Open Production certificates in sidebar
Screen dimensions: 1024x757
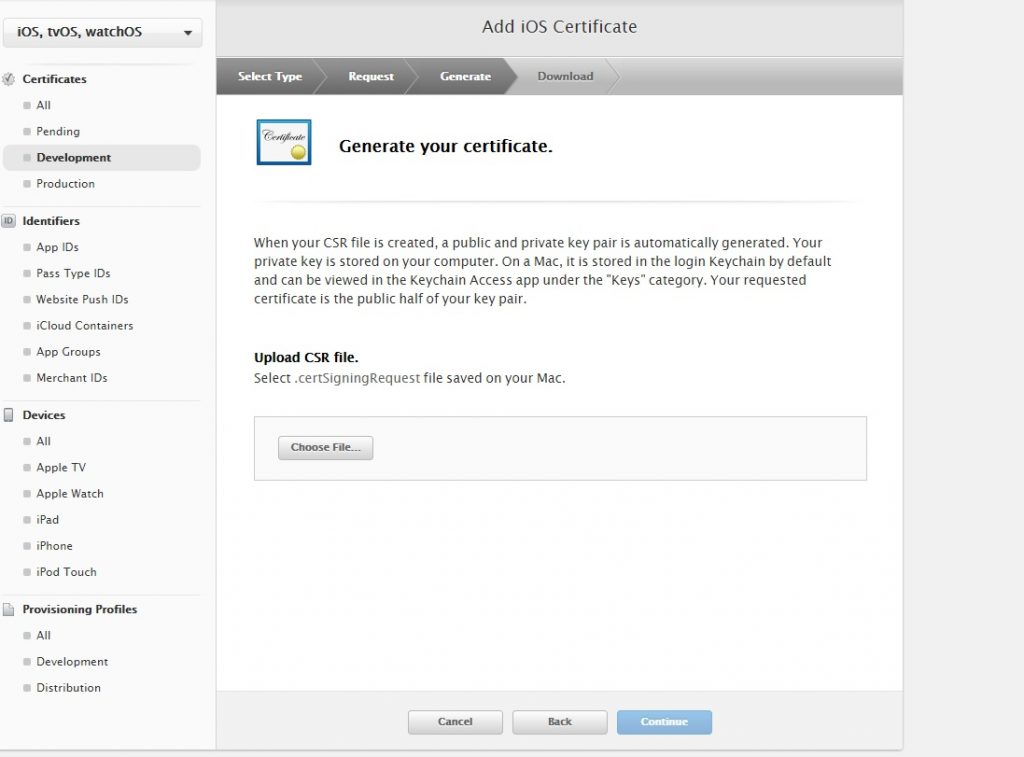click(x=65, y=184)
